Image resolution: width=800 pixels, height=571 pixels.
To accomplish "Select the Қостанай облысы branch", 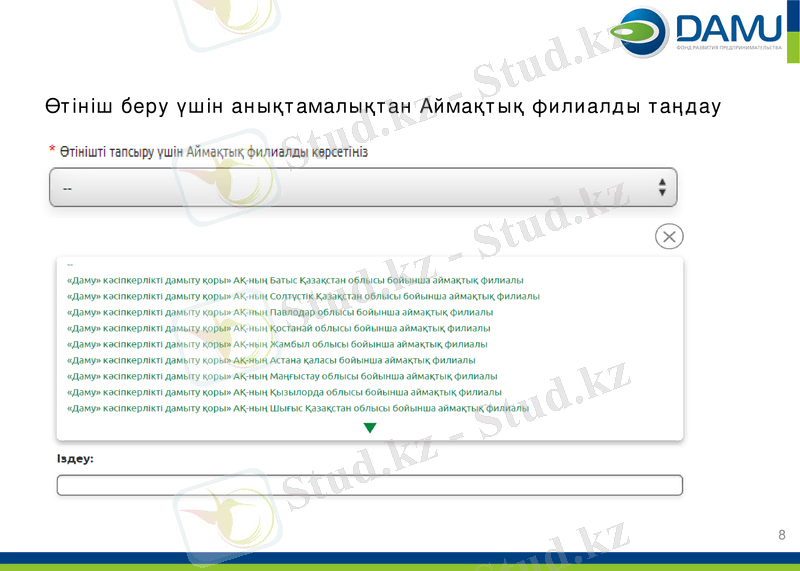I will click(x=279, y=328).
